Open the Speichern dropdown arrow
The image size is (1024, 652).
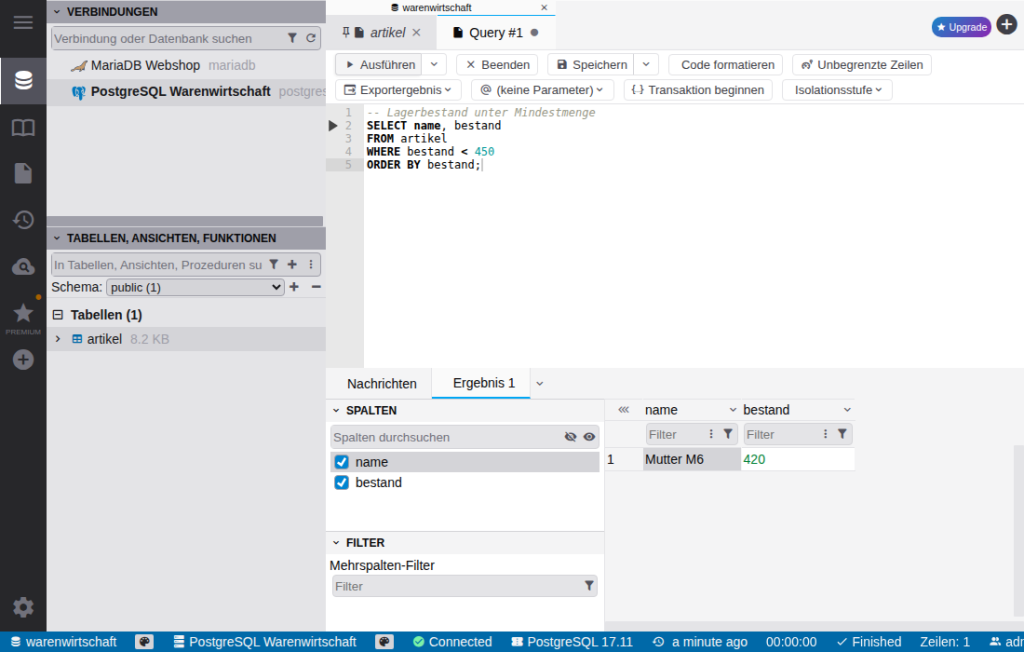[646, 65]
